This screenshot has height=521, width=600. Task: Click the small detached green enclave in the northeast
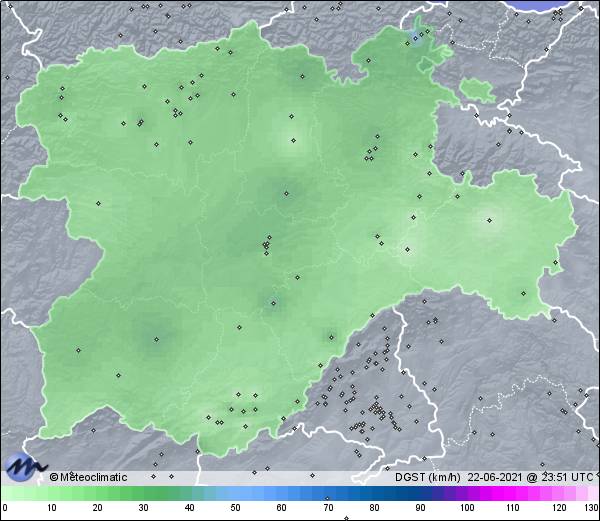(x=477, y=89)
